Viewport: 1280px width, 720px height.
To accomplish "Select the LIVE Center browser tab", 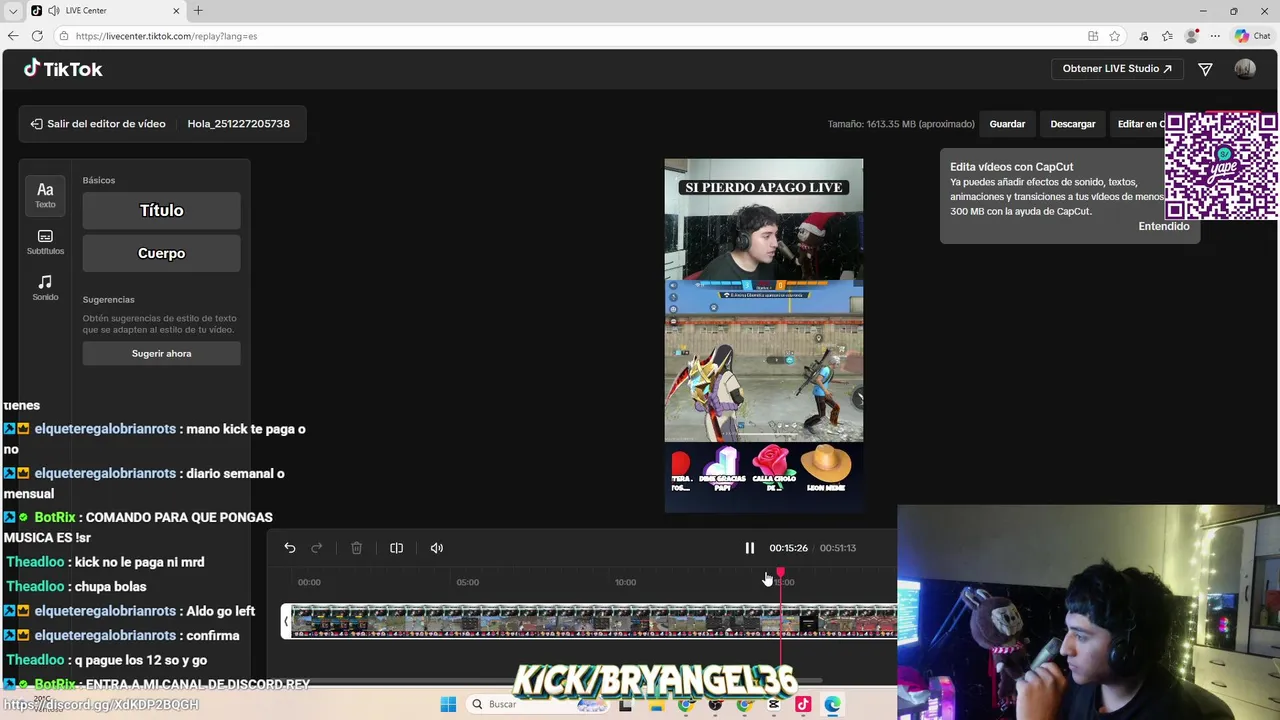I will (x=105, y=11).
